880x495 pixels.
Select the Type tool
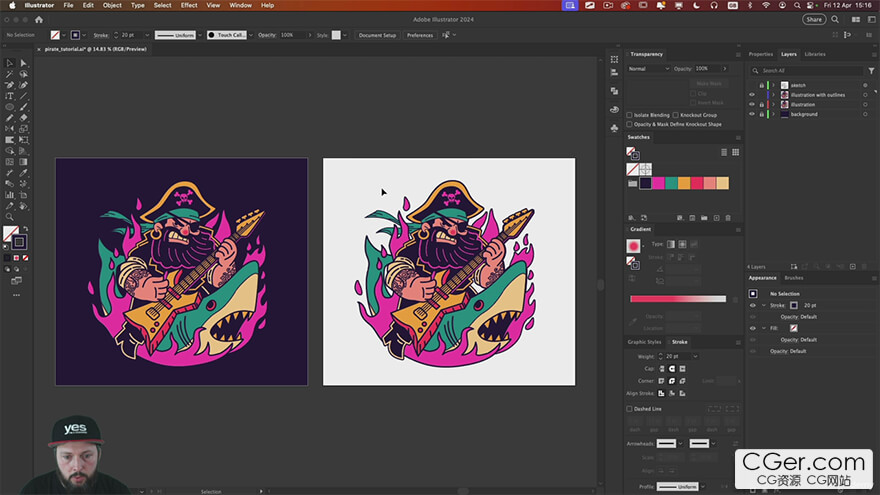click(x=10, y=96)
